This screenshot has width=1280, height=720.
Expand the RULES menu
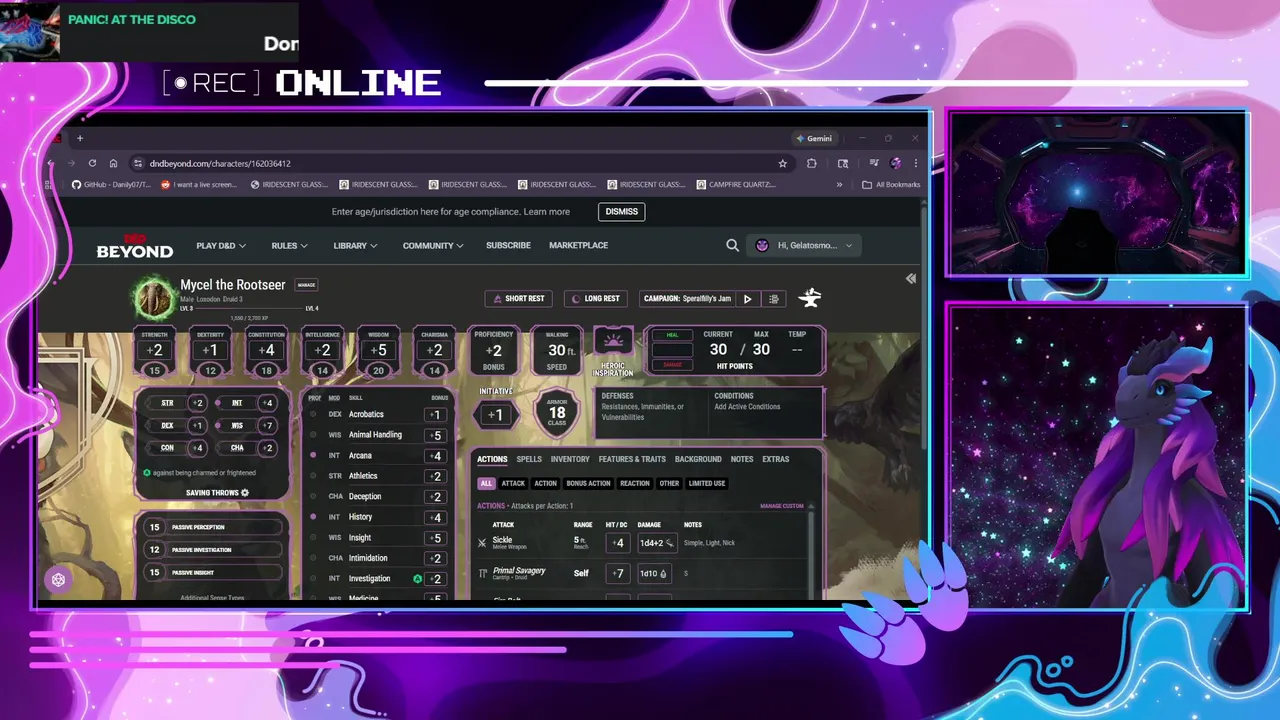(x=289, y=245)
